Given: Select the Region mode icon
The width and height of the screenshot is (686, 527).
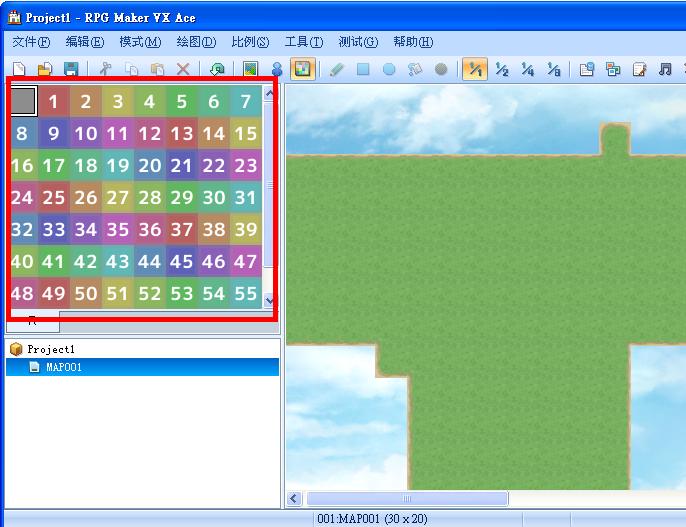Looking at the screenshot, I should coord(303,69).
